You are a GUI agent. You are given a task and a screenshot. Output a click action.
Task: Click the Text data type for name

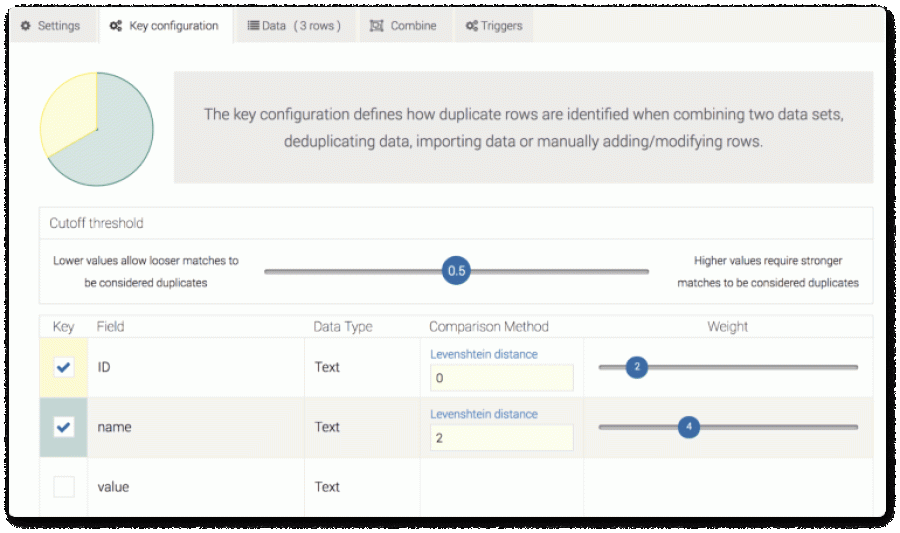tap(327, 427)
